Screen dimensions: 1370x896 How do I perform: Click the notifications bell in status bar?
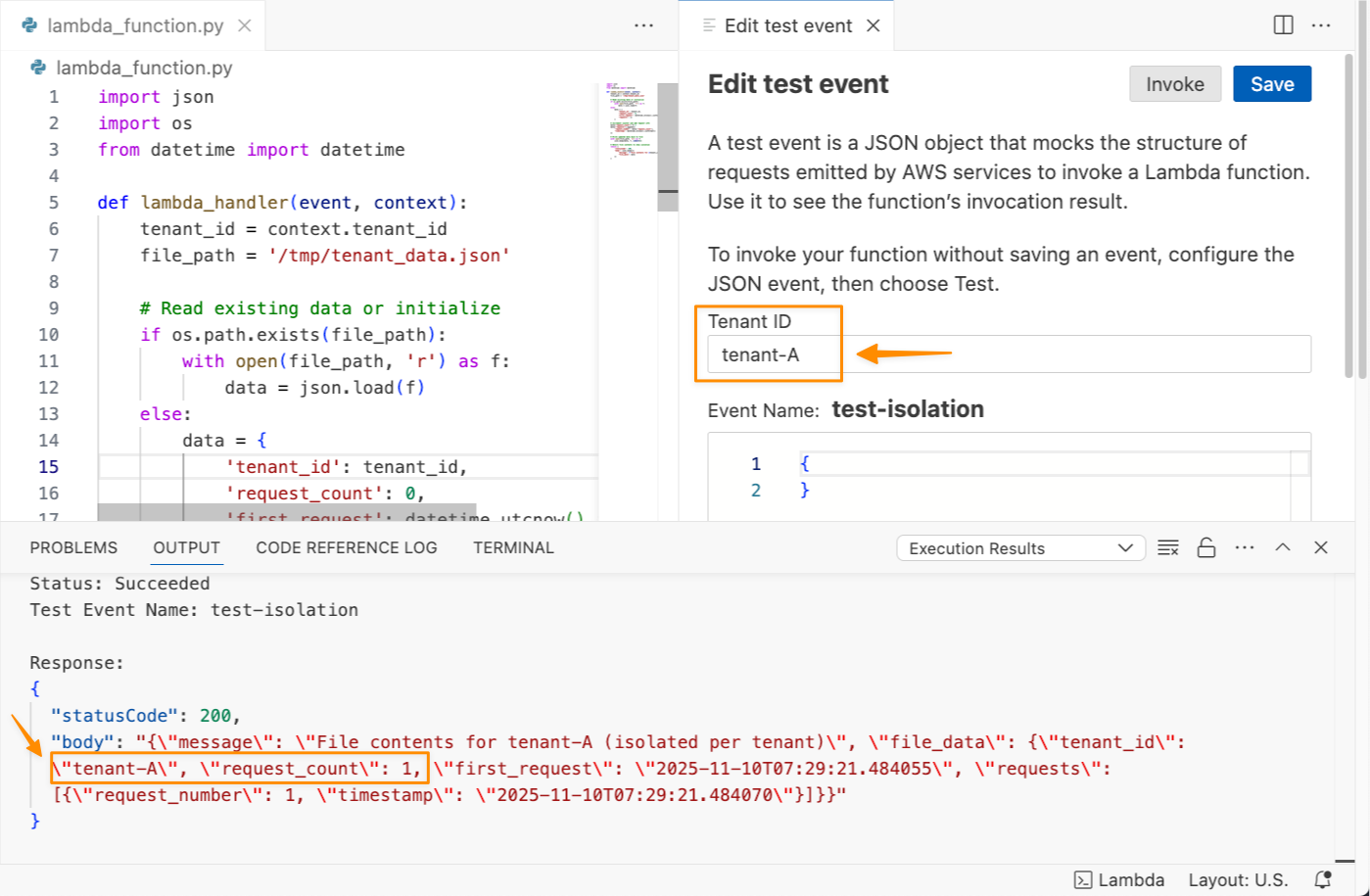(1323, 879)
